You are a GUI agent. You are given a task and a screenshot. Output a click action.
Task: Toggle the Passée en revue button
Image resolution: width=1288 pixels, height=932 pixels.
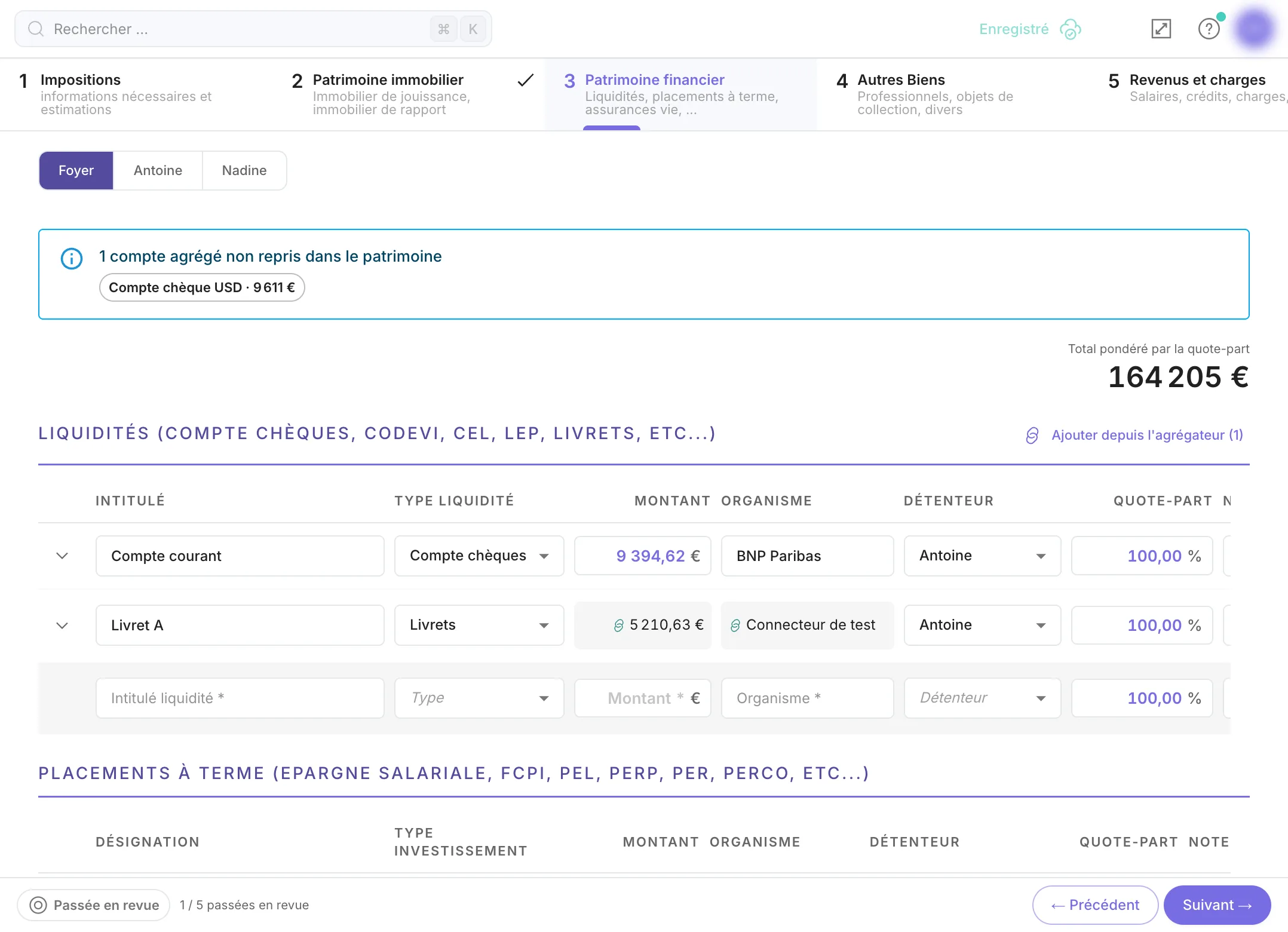pyautogui.click(x=94, y=905)
